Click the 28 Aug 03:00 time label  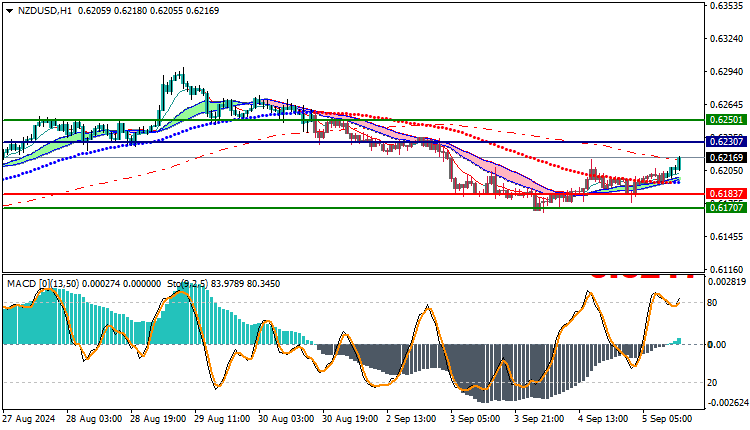pos(94,419)
